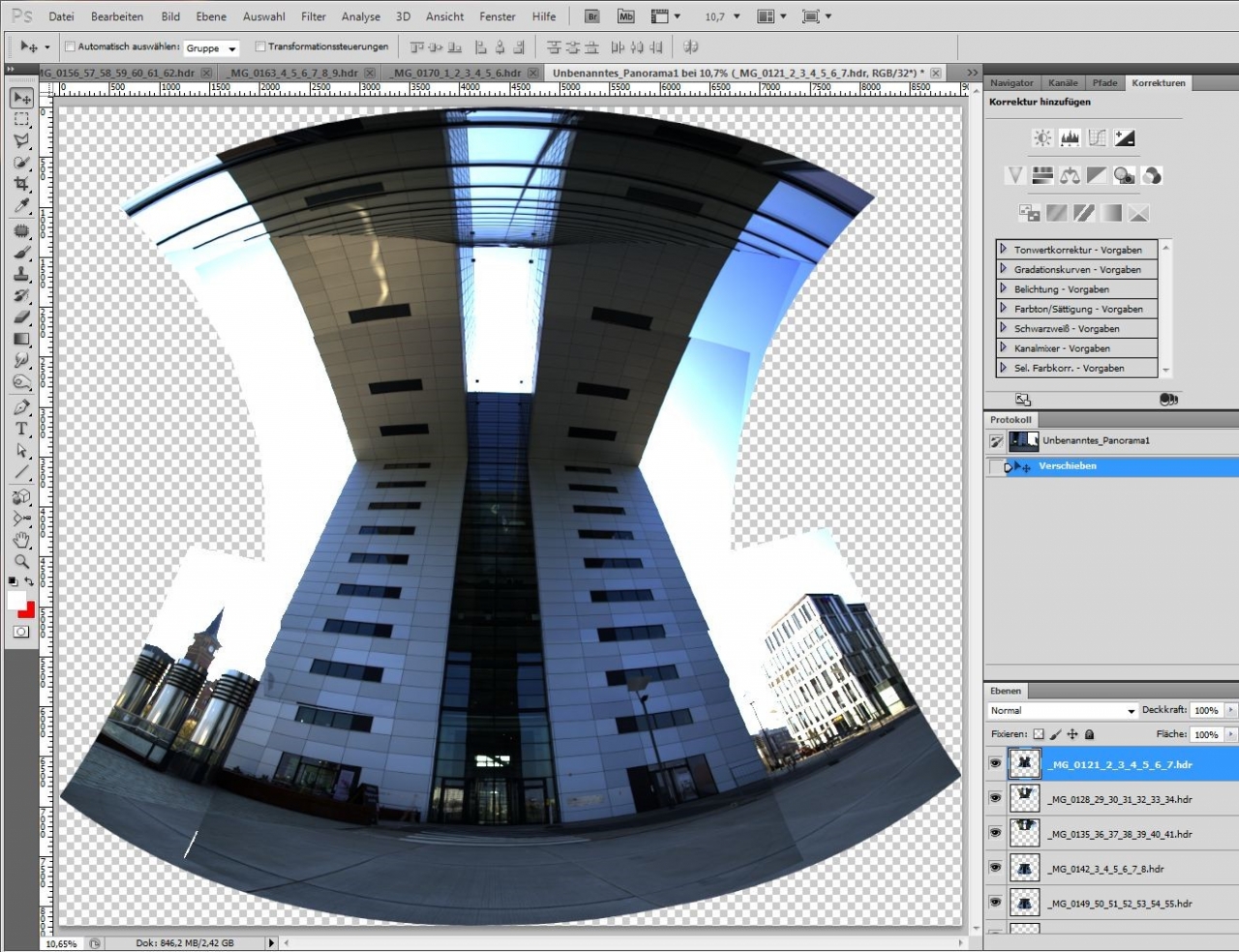Image resolution: width=1239 pixels, height=952 pixels.
Task: Select the Crop tool
Action: point(21,184)
